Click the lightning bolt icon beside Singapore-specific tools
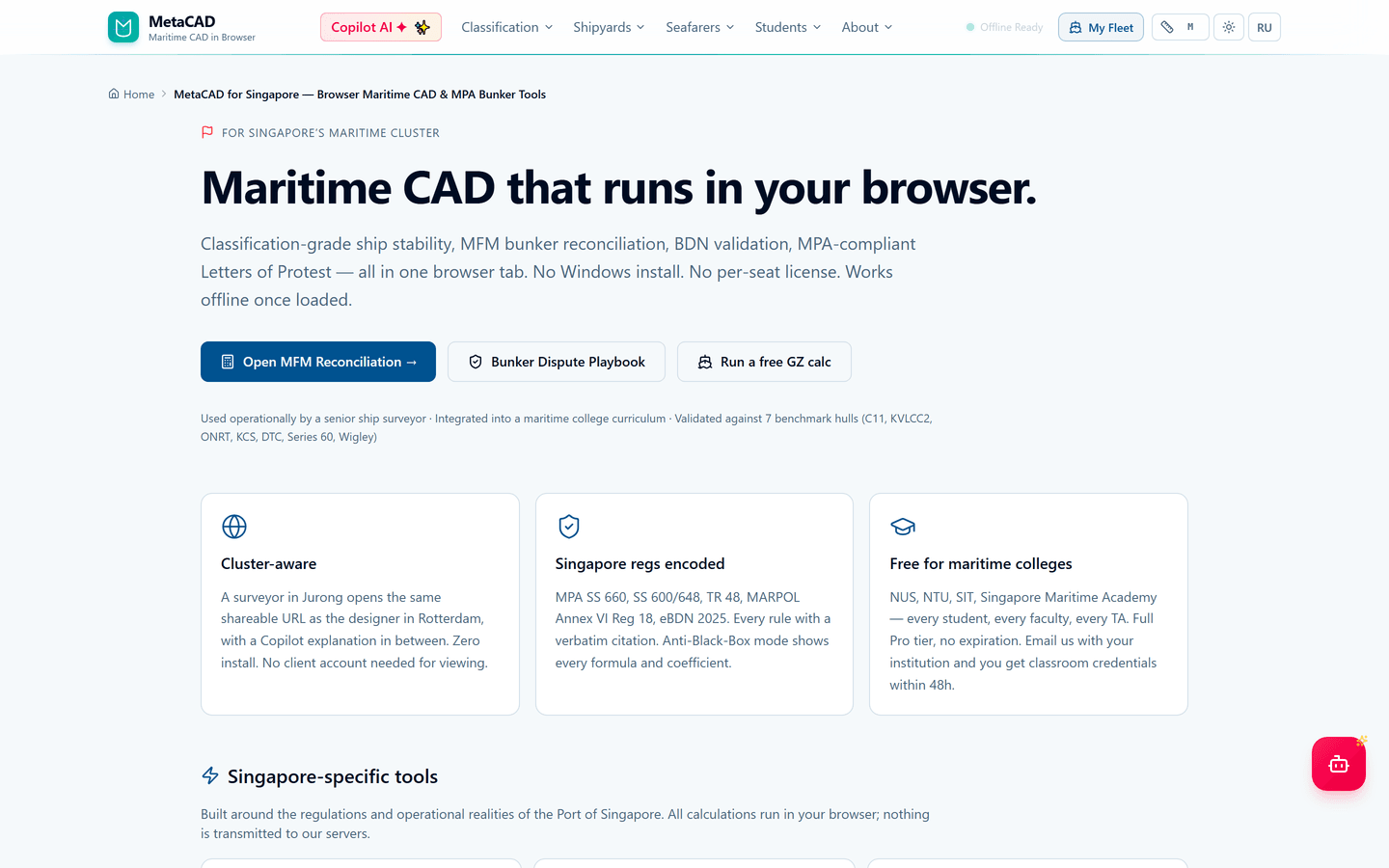1389x868 pixels. click(x=210, y=775)
